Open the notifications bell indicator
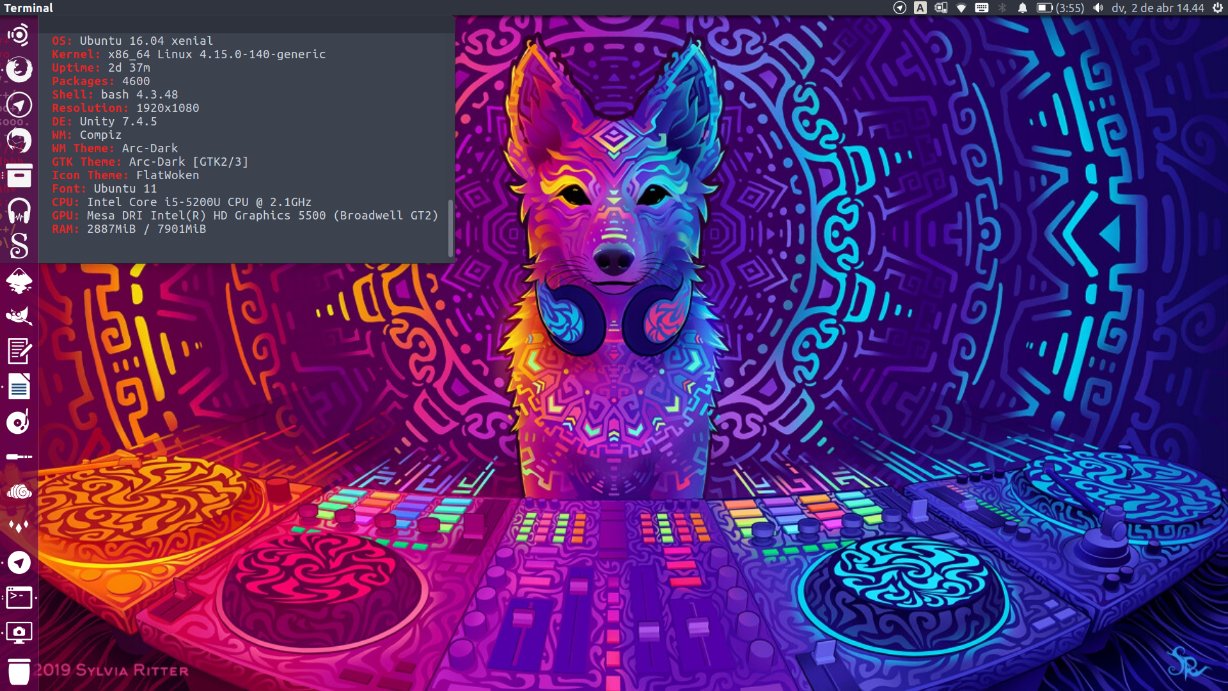The image size is (1228, 691). click(1022, 8)
